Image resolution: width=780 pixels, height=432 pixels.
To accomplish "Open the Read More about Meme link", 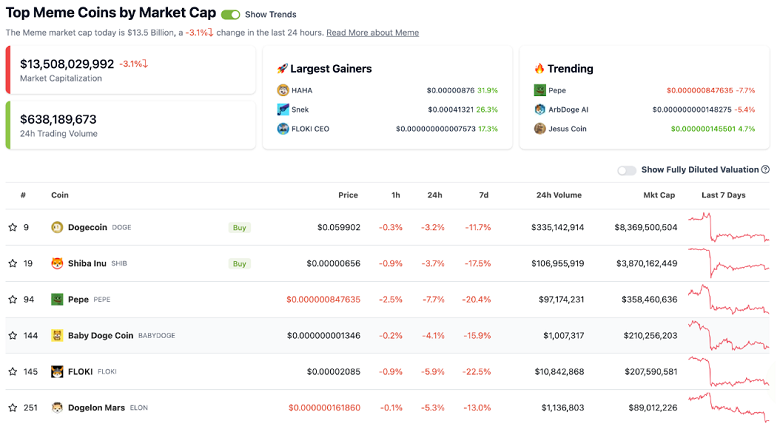I will (372, 33).
